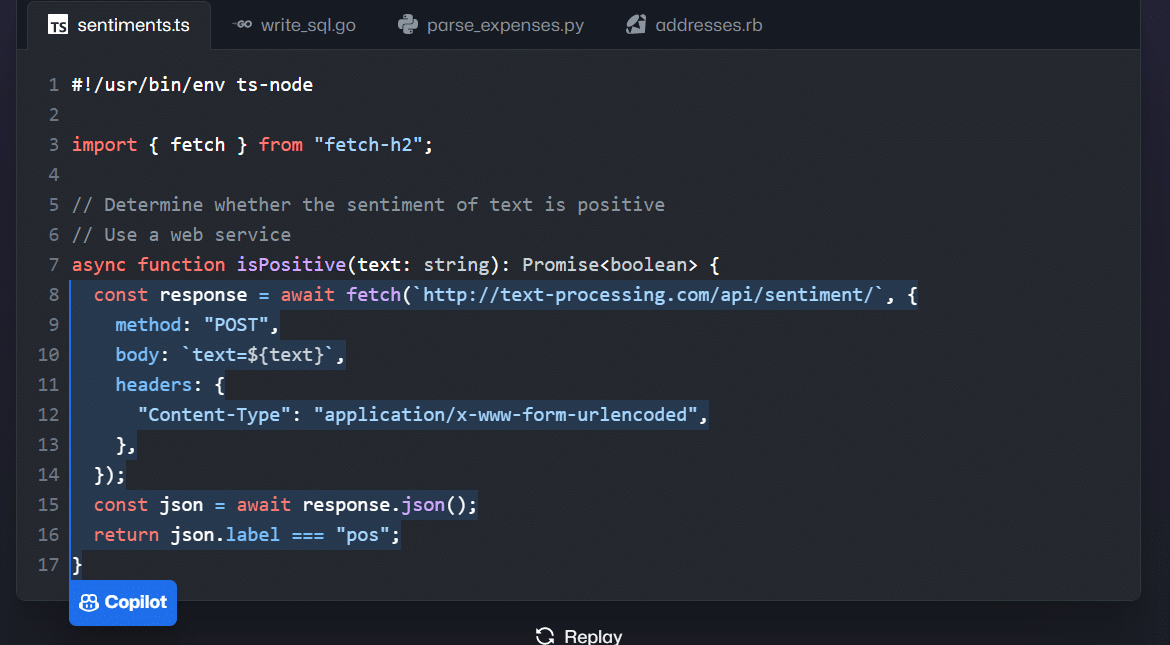Click Replay to restart the demo
The width and height of the screenshot is (1170, 645).
(593, 636)
